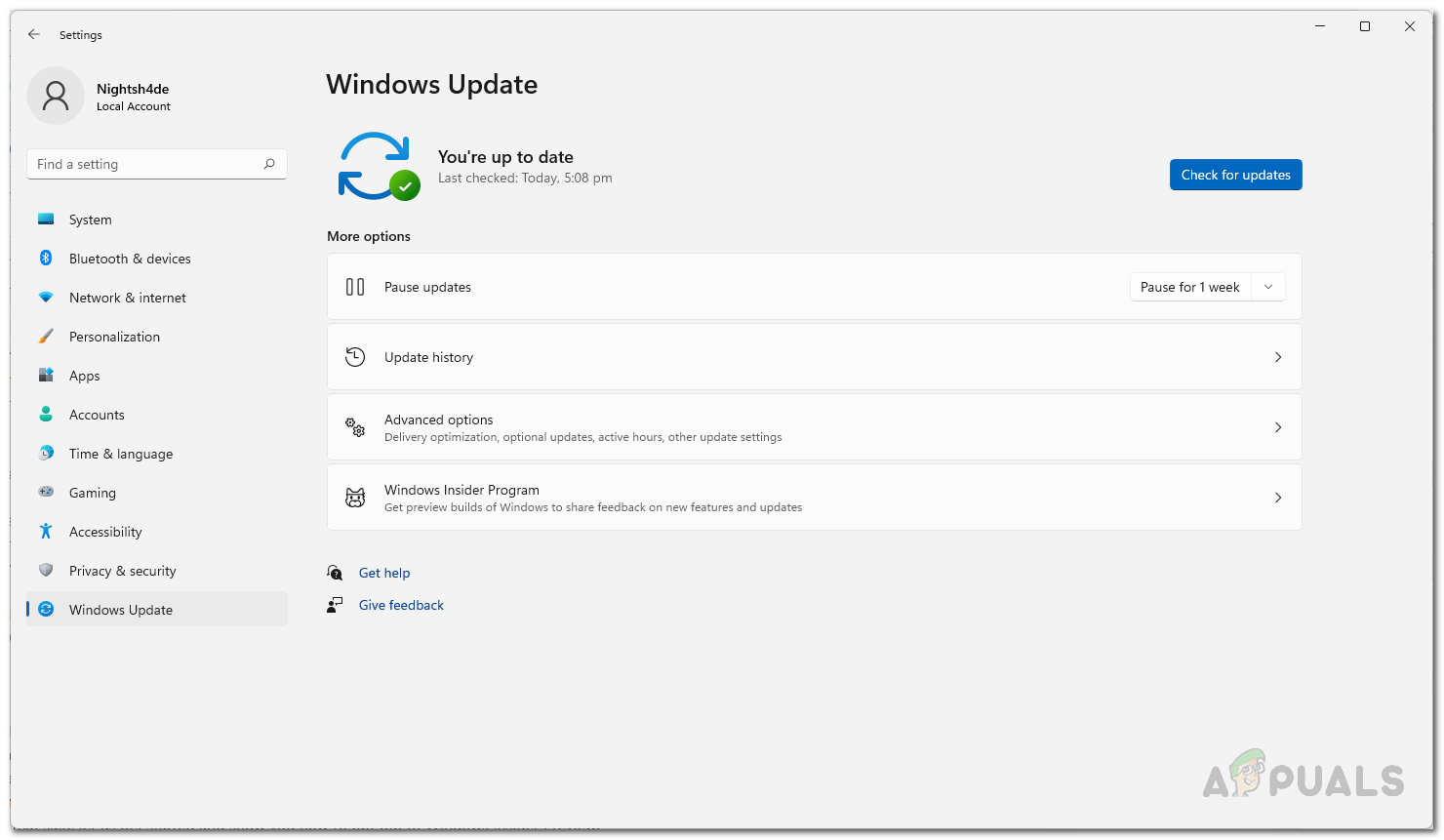
Task: Click the "Last checked: Today, 5:08 pm" text
Action: (525, 178)
